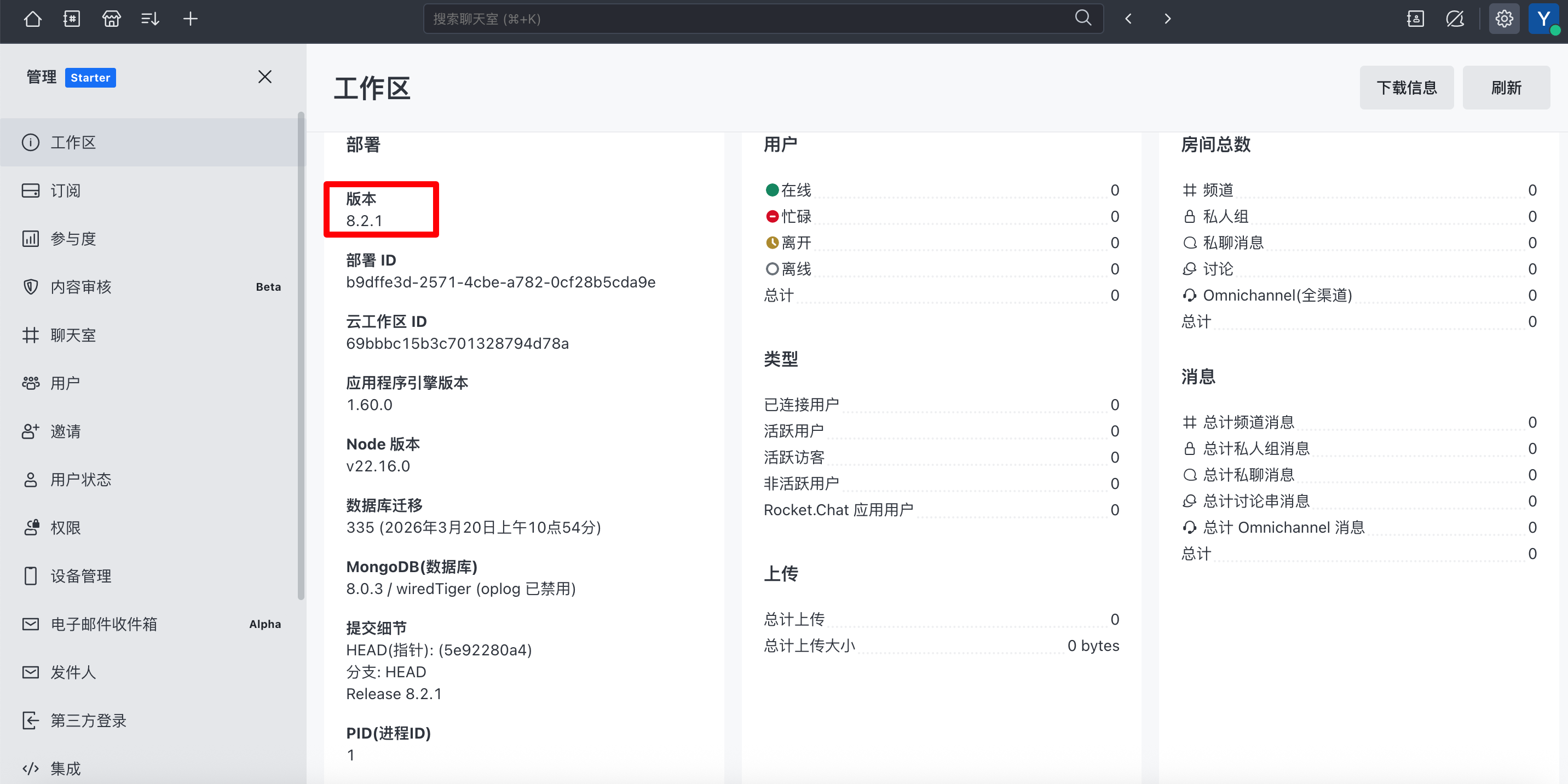Open the 订阅 subscription menu item

pyautogui.click(x=65, y=191)
